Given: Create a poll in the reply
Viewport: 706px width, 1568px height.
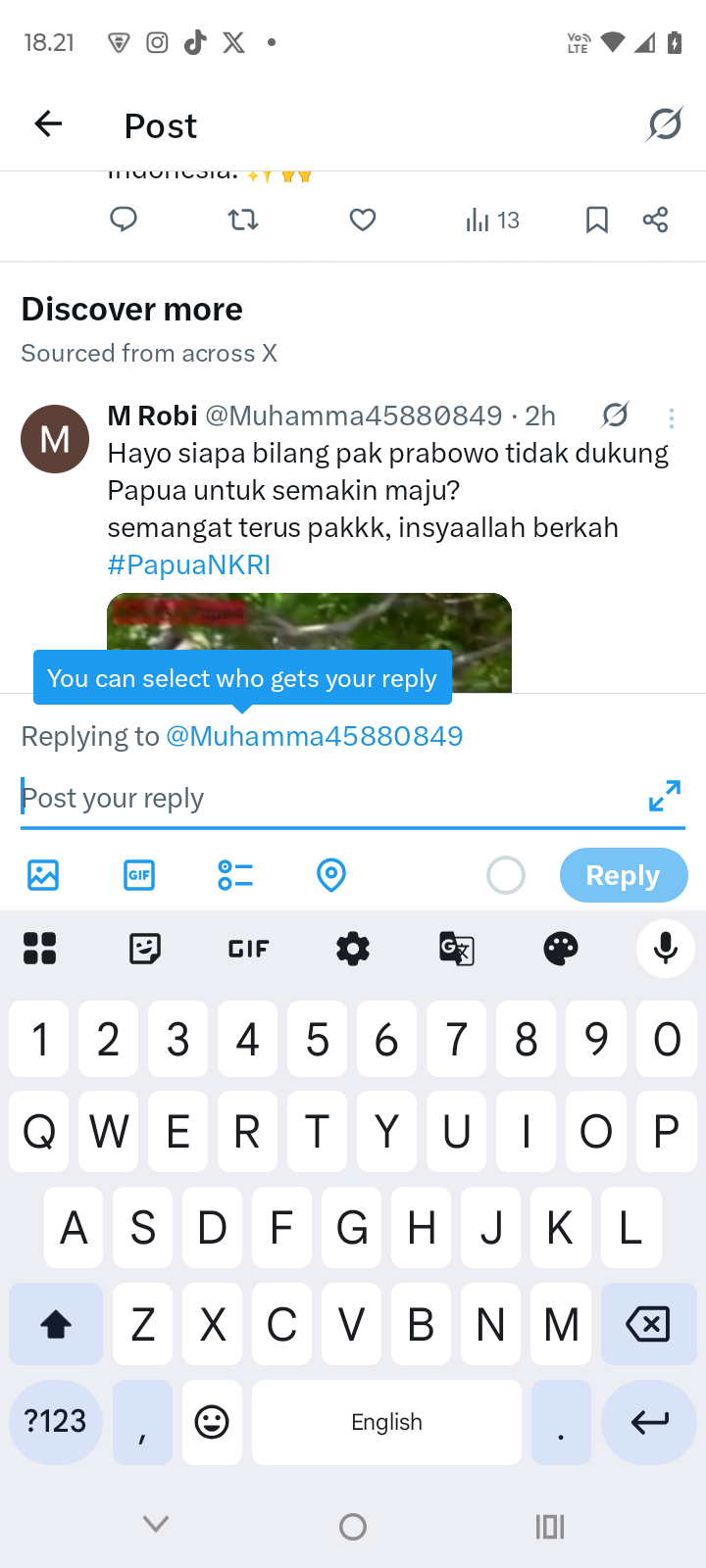Looking at the screenshot, I should click(235, 874).
